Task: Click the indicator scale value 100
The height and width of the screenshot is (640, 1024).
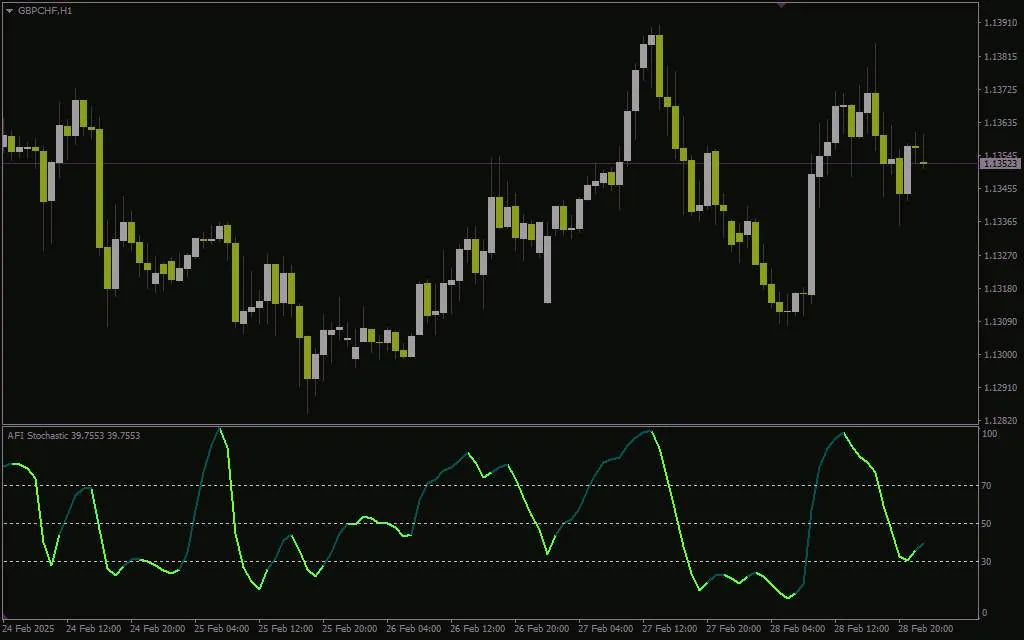Action: tap(990, 434)
